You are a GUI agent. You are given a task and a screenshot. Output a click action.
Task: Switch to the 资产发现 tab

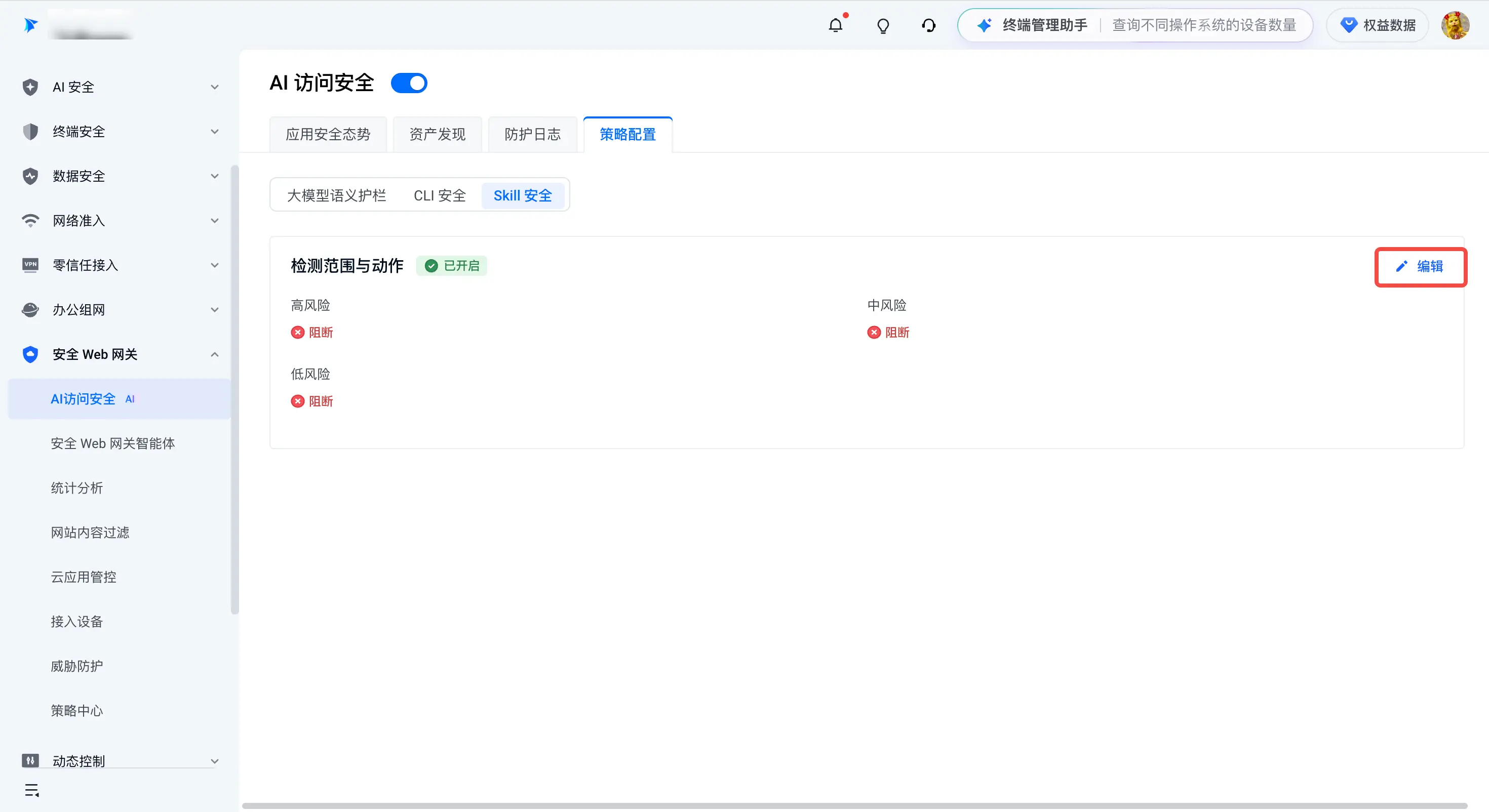click(x=437, y=135)
